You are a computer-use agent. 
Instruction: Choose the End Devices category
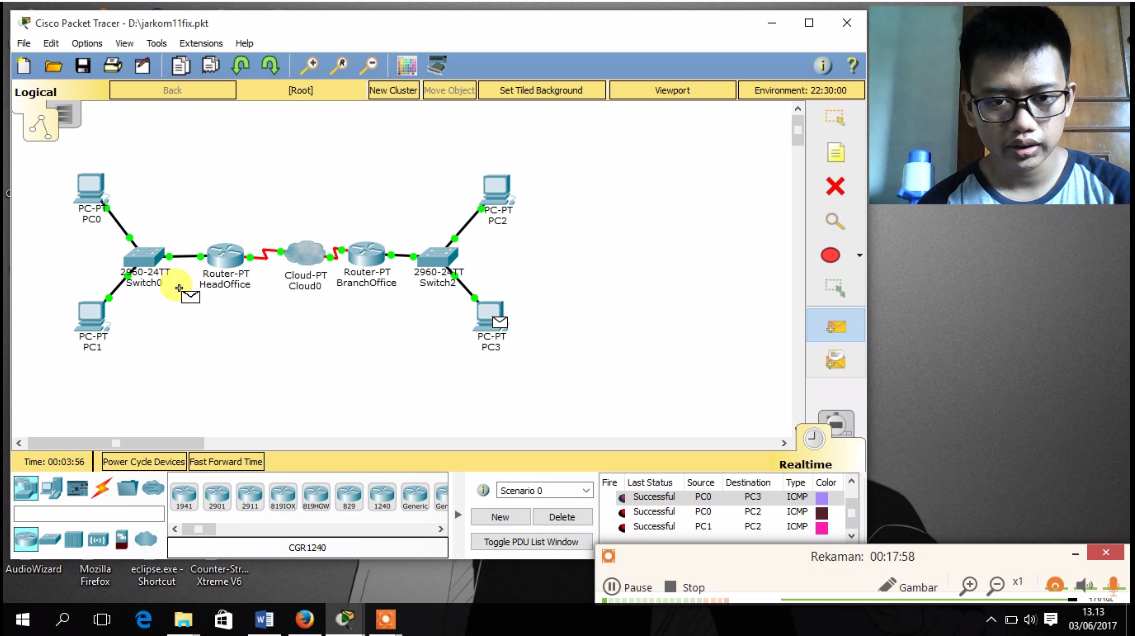[x=52, y=488]
